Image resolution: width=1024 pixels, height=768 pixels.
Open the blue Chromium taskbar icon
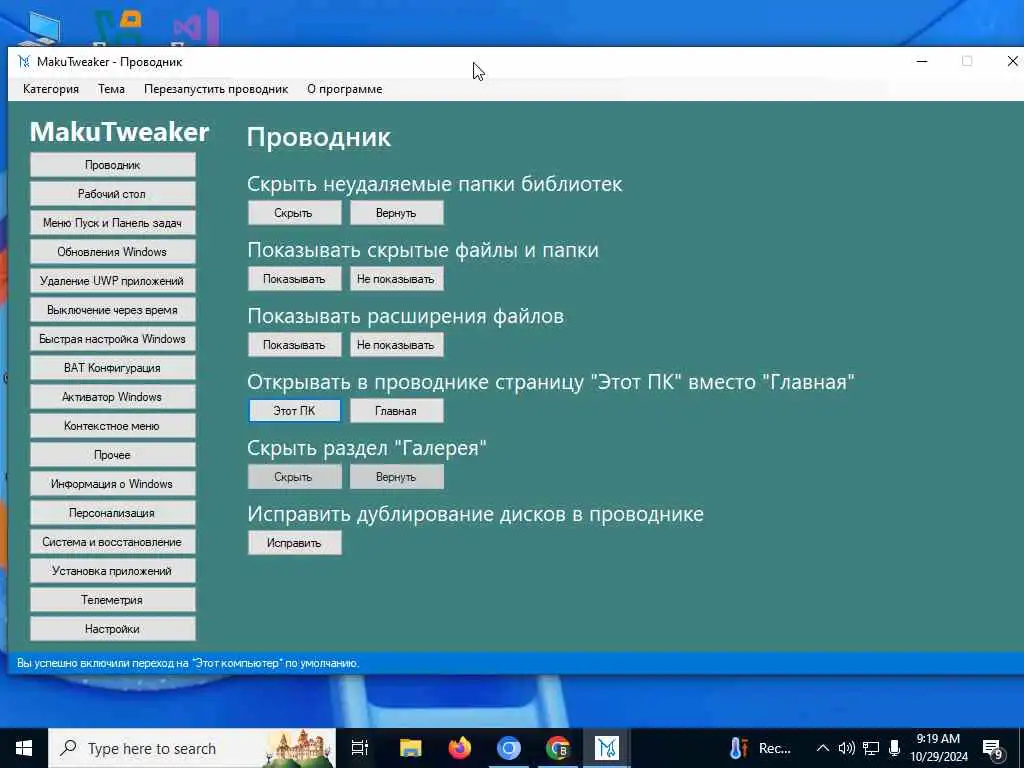(x=509, y=748)
